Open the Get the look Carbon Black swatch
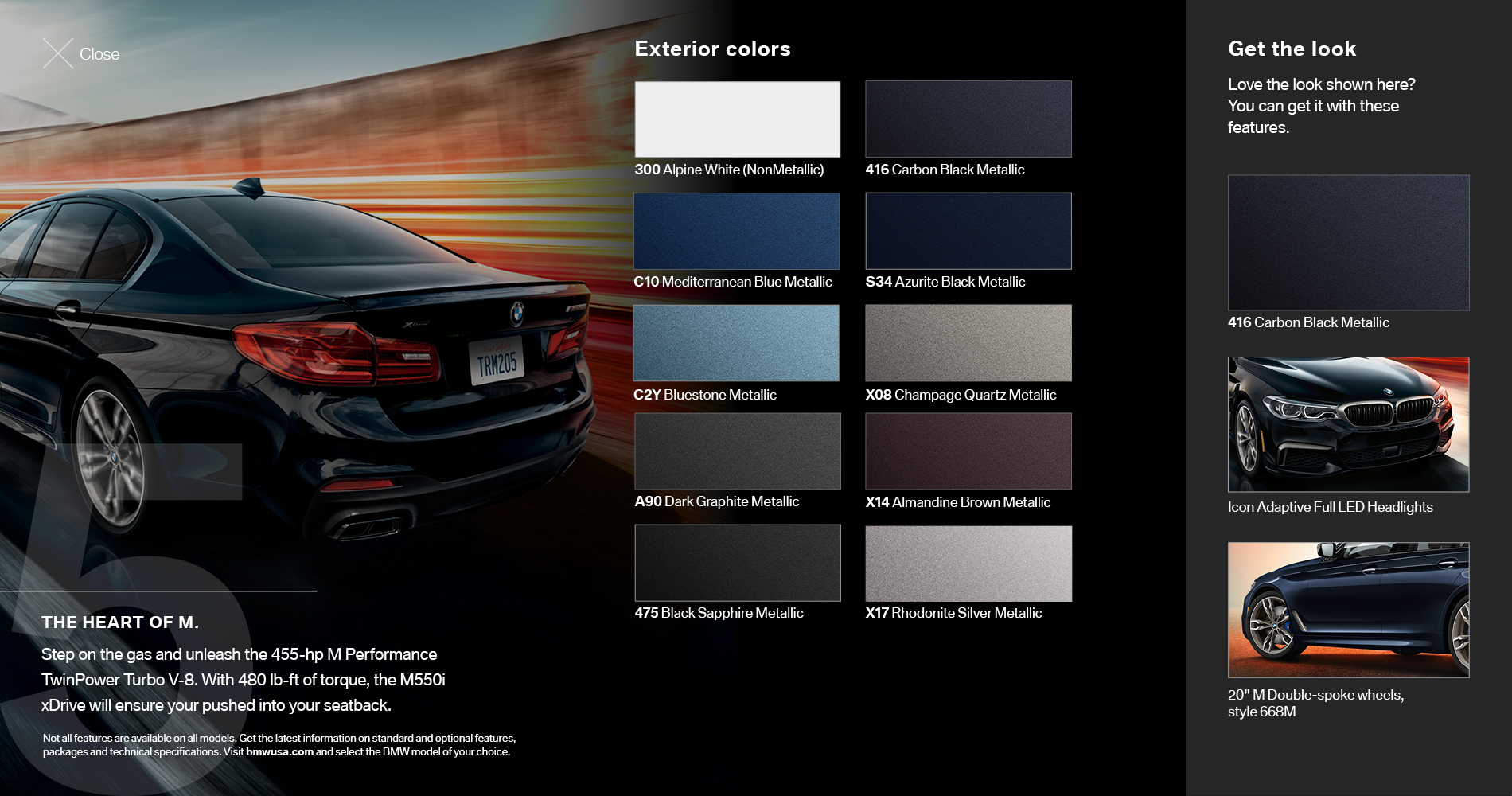Viewport: 1512px width, 796px height. (1348, 243)
